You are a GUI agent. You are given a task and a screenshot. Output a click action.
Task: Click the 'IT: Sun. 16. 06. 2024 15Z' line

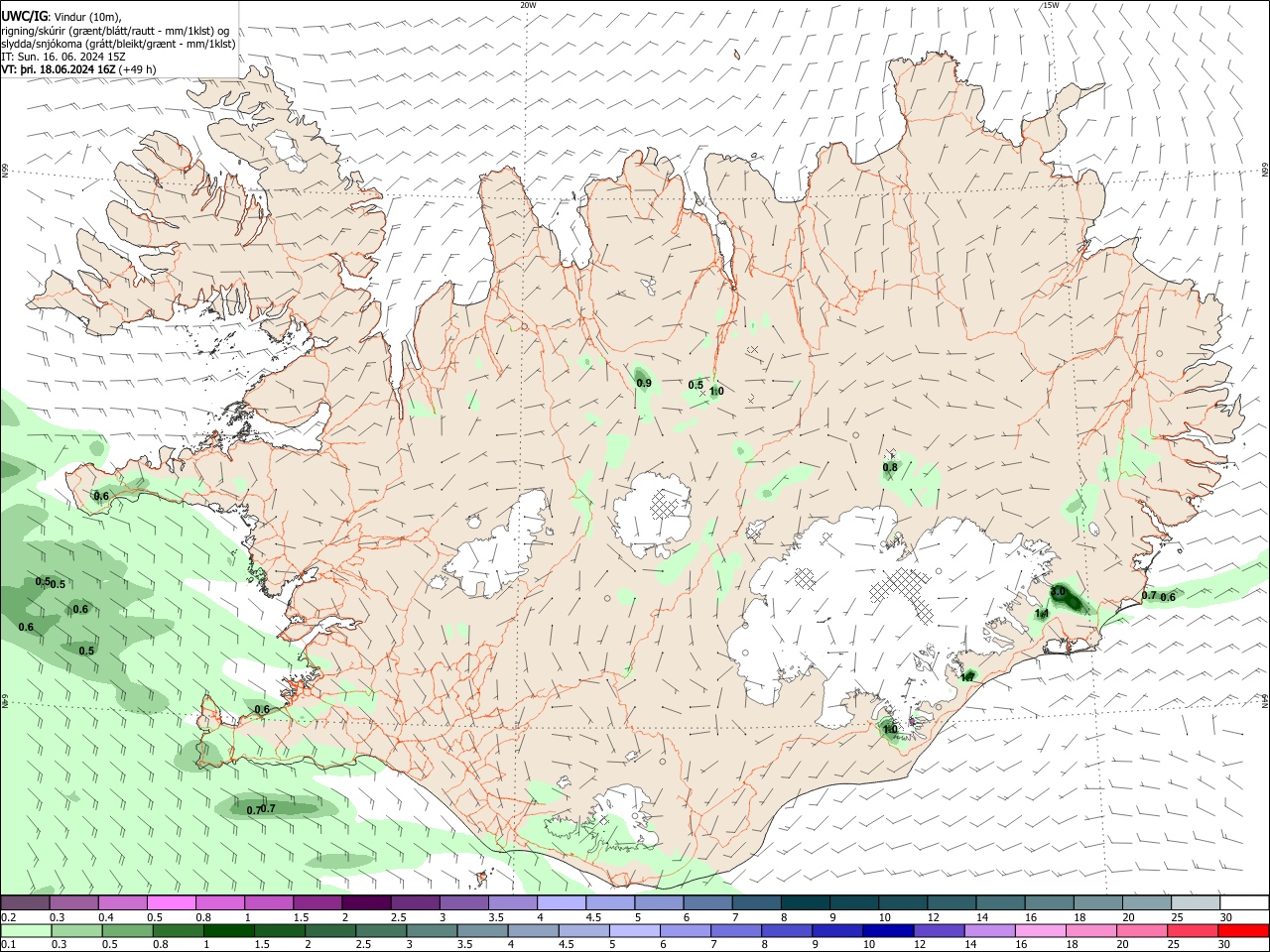point(63,58)
